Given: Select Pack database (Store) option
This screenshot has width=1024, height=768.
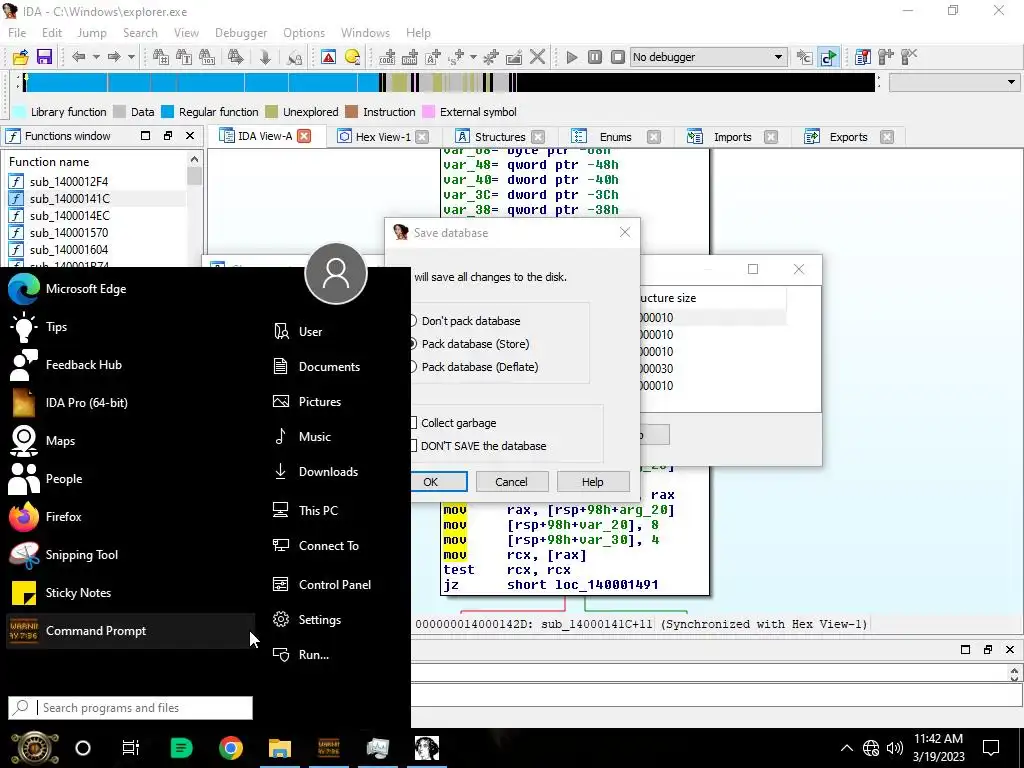Looking at the screenshot, I should 470,344.
